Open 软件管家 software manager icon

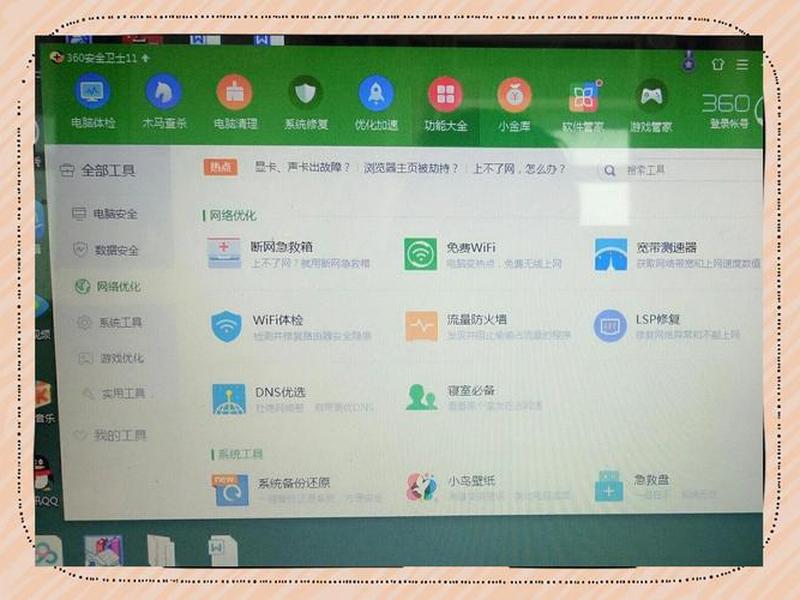point(583,96)
